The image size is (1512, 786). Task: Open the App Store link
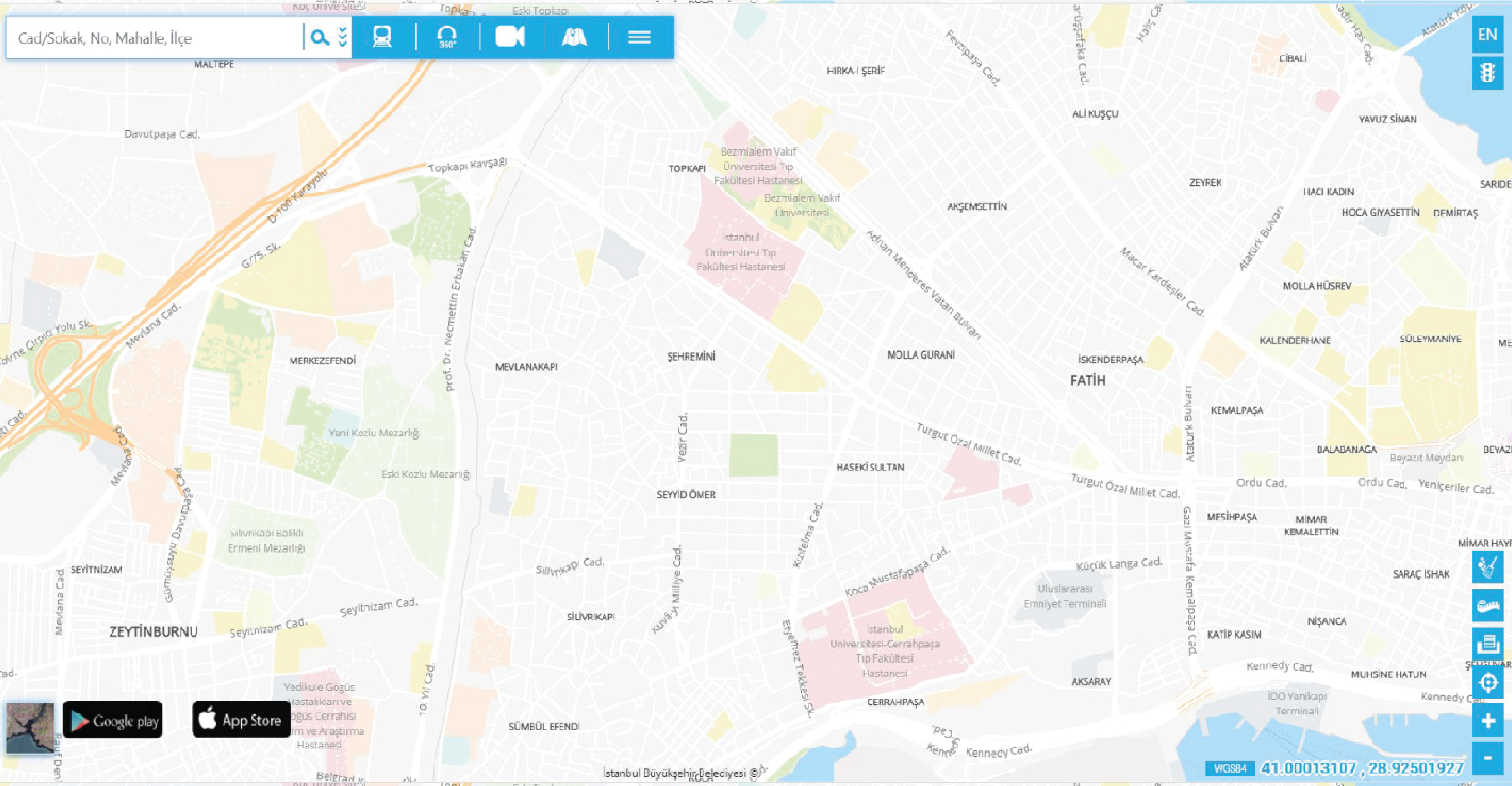(x=241, y=719)
